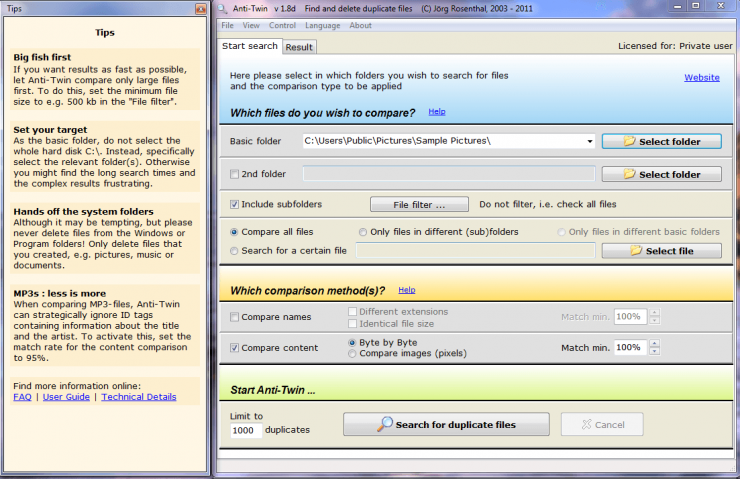Screen dimensions: 740x479
Task: Click the folder icon on the Select file button
Action: click(636, 251)
